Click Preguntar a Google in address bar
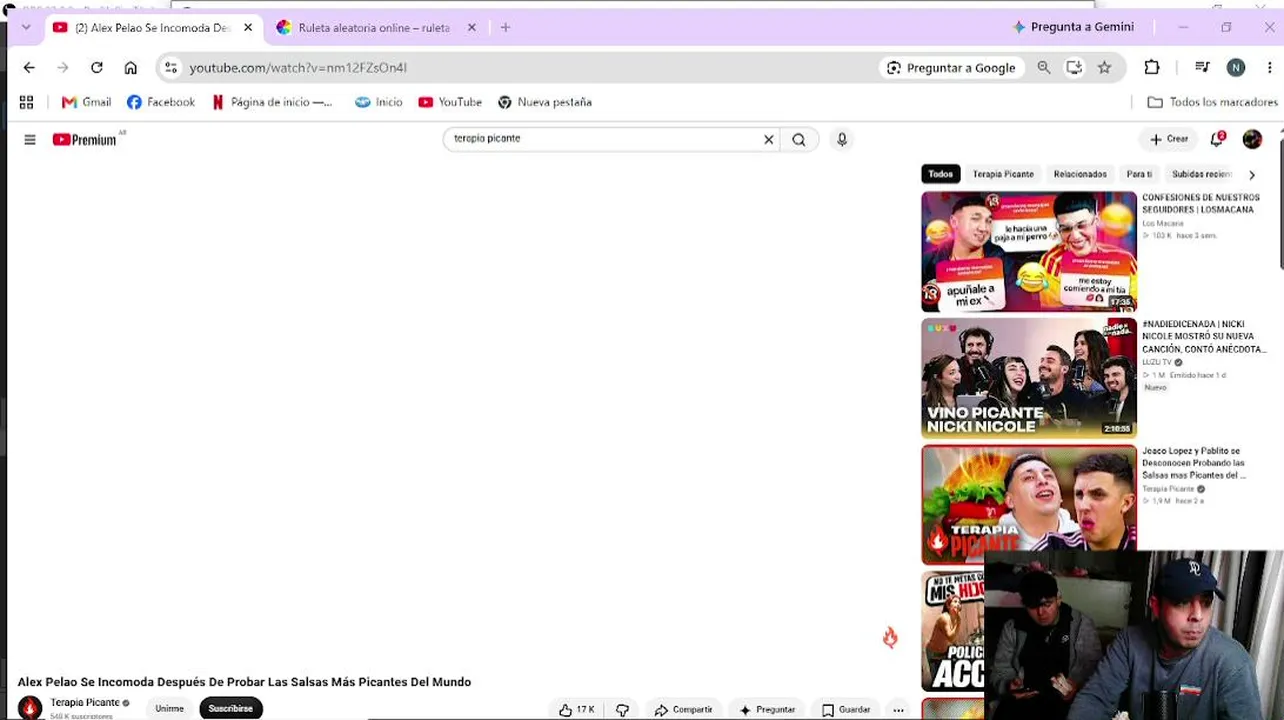This screenshot has height=720, width=1284. [951, 68]
